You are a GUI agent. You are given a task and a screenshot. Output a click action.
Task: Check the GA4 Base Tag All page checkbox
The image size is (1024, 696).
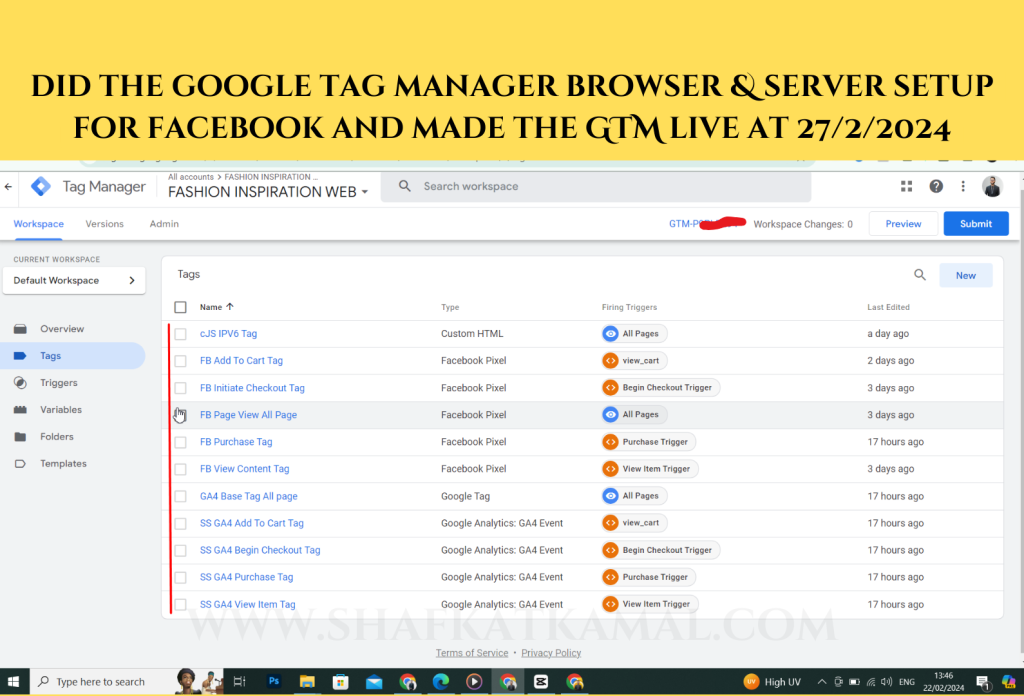click(x=180, y=497)
